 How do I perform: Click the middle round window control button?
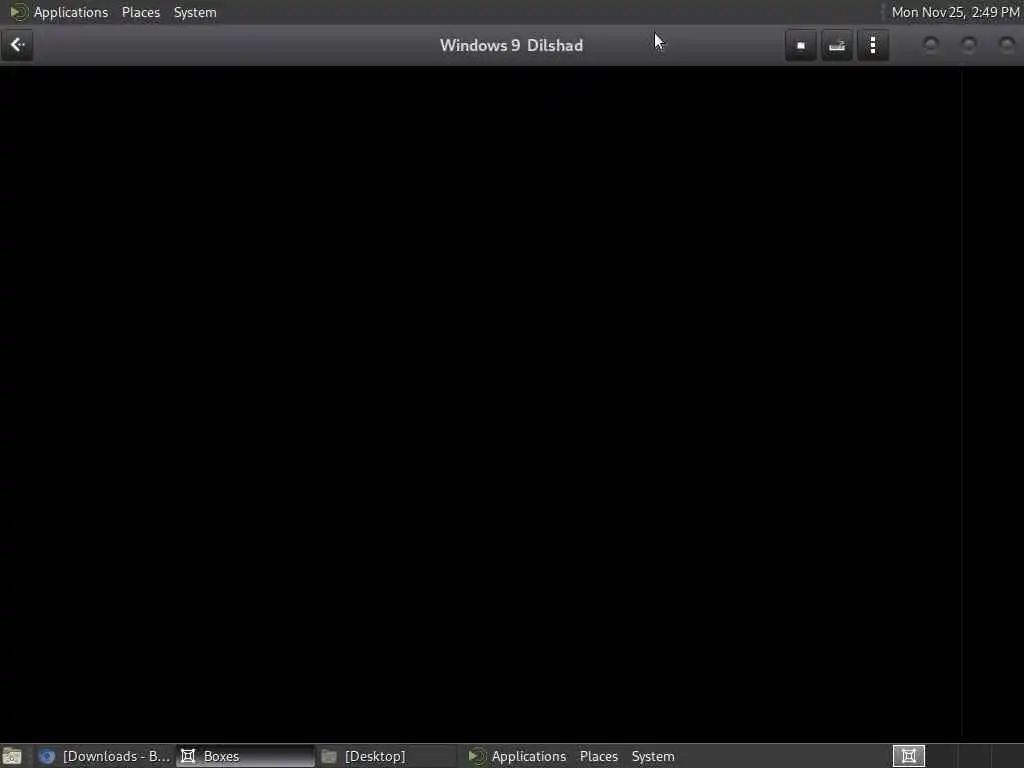(x=969, y=45)
